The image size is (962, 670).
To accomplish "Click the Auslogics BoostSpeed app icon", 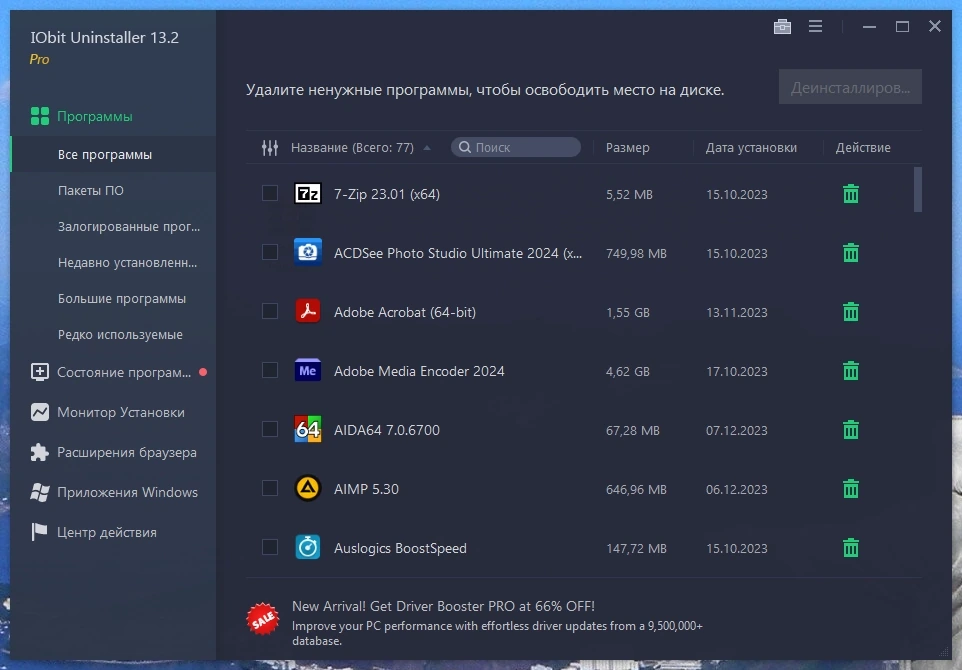I will click(307, 547).
